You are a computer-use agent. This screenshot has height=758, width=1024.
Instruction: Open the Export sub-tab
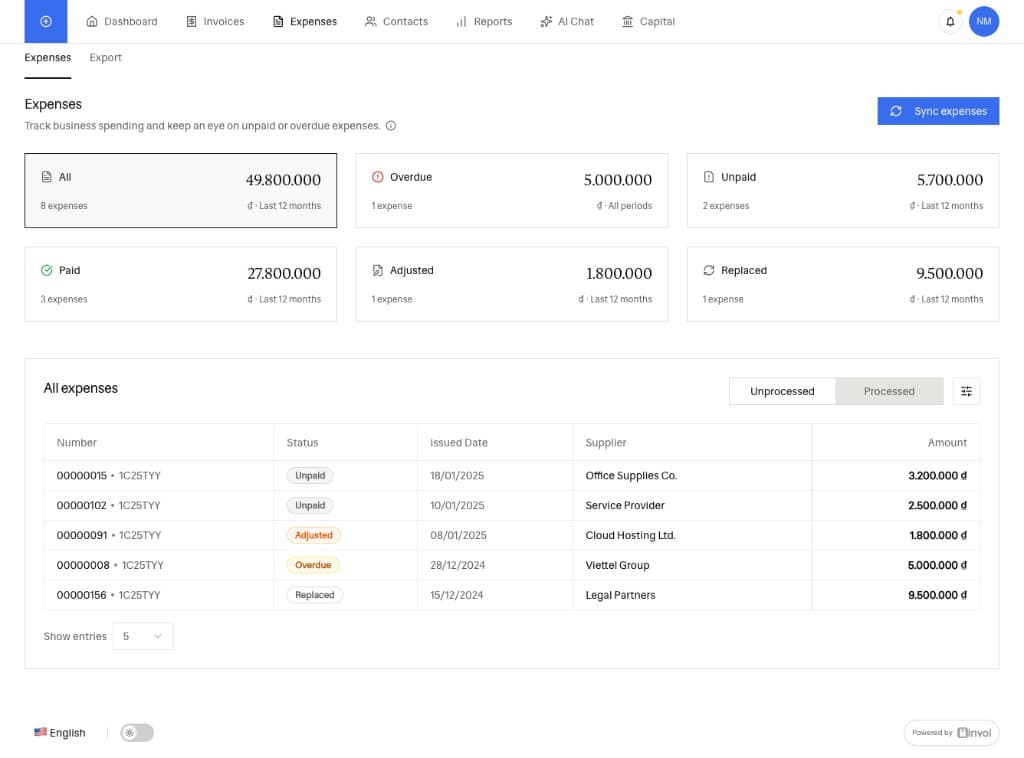click(105, 57)
